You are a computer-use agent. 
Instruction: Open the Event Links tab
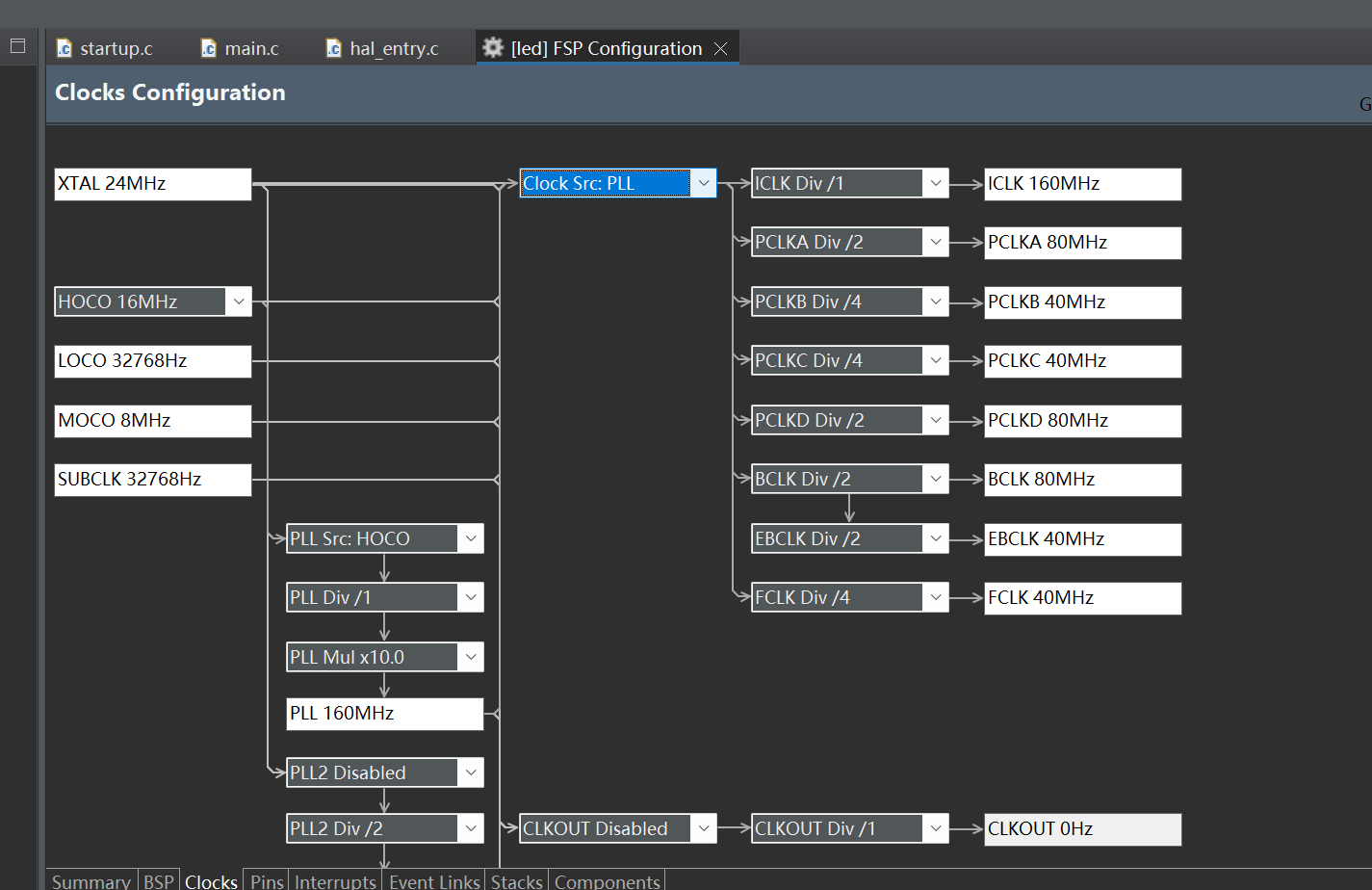click(x=434, y=880)
